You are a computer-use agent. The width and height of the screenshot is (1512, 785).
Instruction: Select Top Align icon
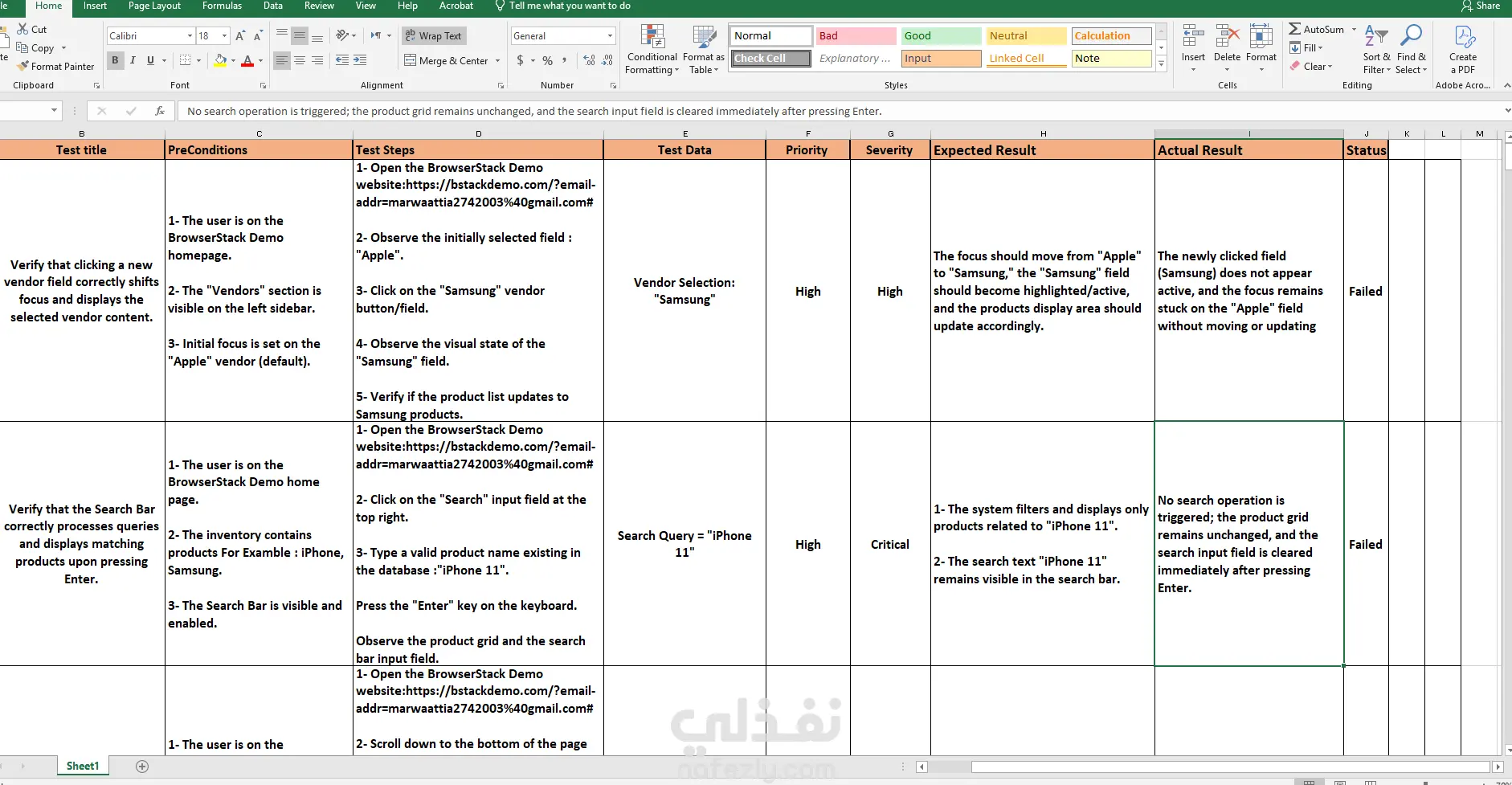282,35
